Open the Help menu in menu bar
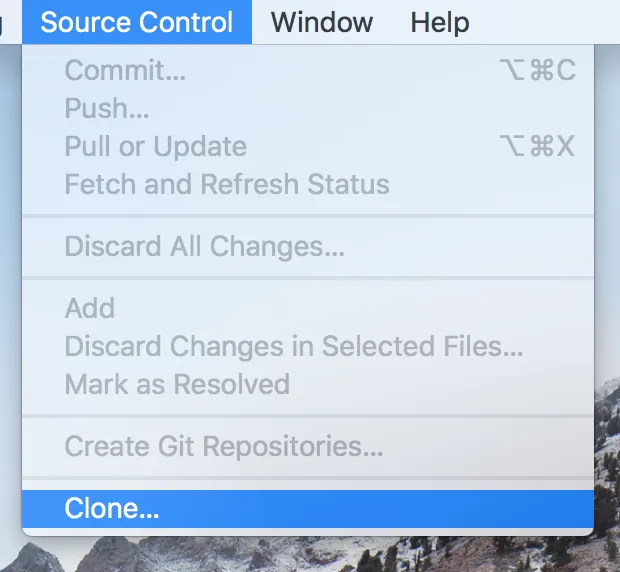This screenshot has height=572, width=620. [440, 22]
